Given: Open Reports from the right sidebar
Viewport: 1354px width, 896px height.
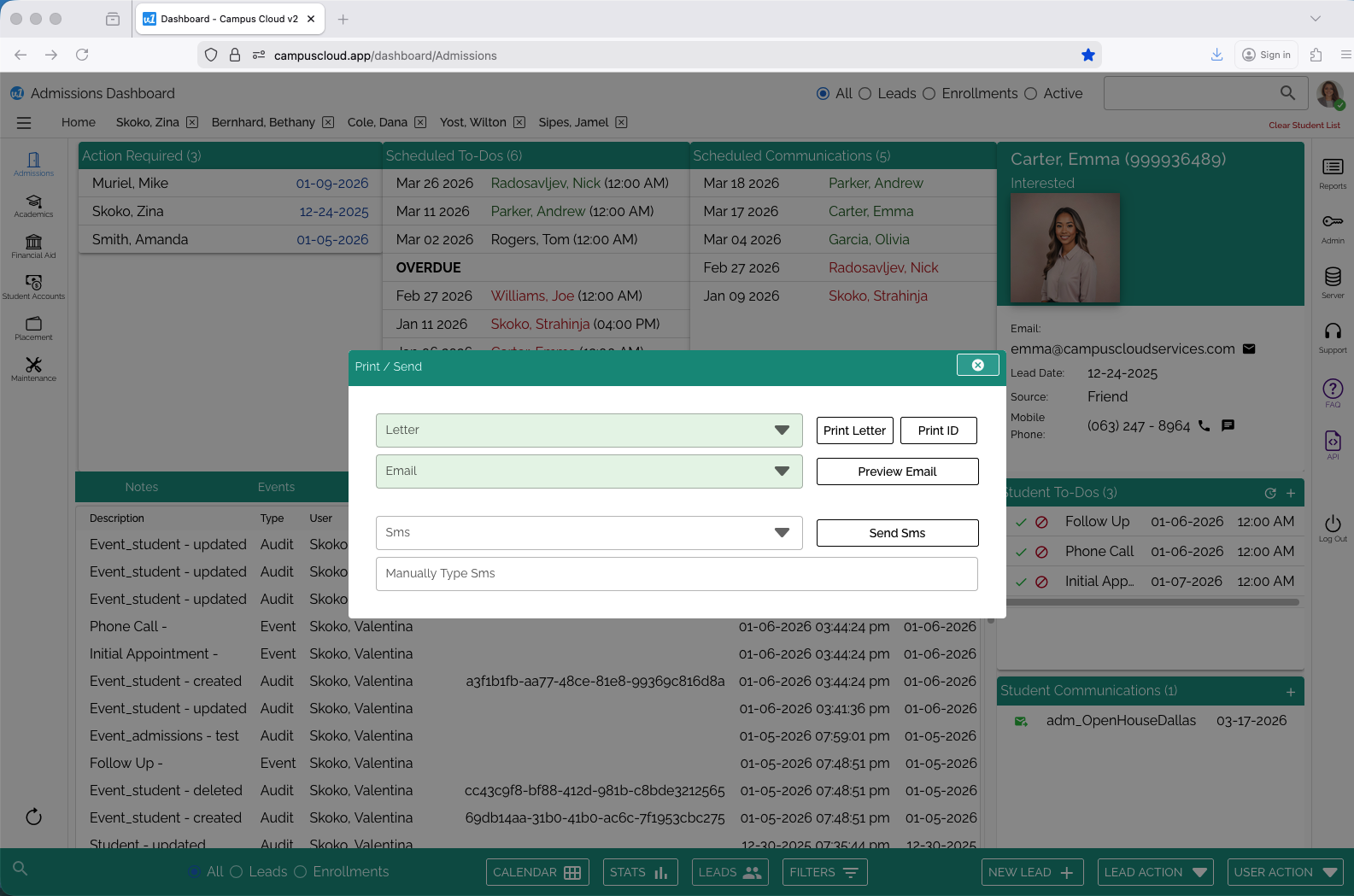Looking at the screenshot, I should coord(1332,173).
